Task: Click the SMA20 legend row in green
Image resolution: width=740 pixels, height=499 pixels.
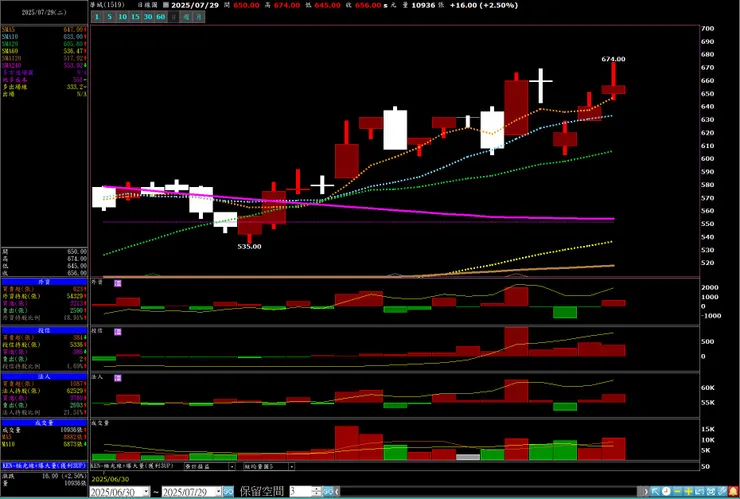Action: pos(44,44)
